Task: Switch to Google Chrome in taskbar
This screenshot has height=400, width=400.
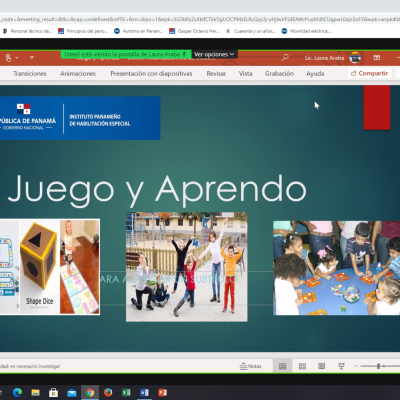Action: pos(90,393)
